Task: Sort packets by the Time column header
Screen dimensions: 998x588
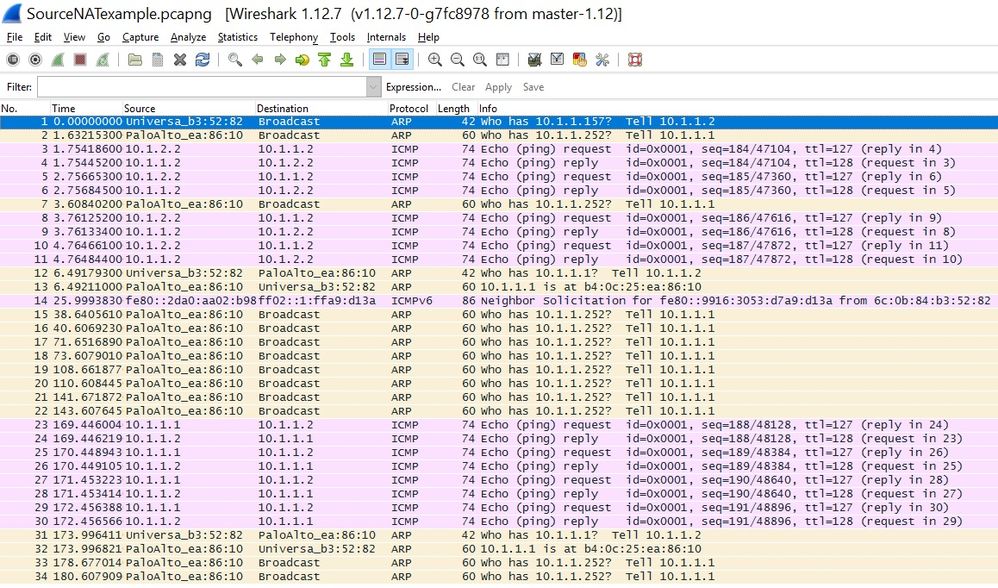Action: coord(63,108)
